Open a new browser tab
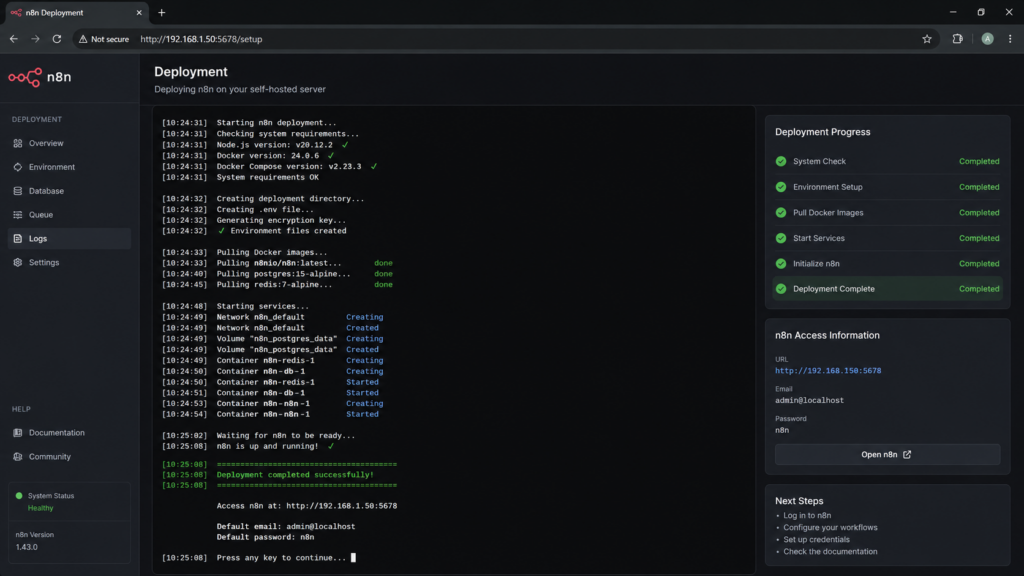 (162, 12)
